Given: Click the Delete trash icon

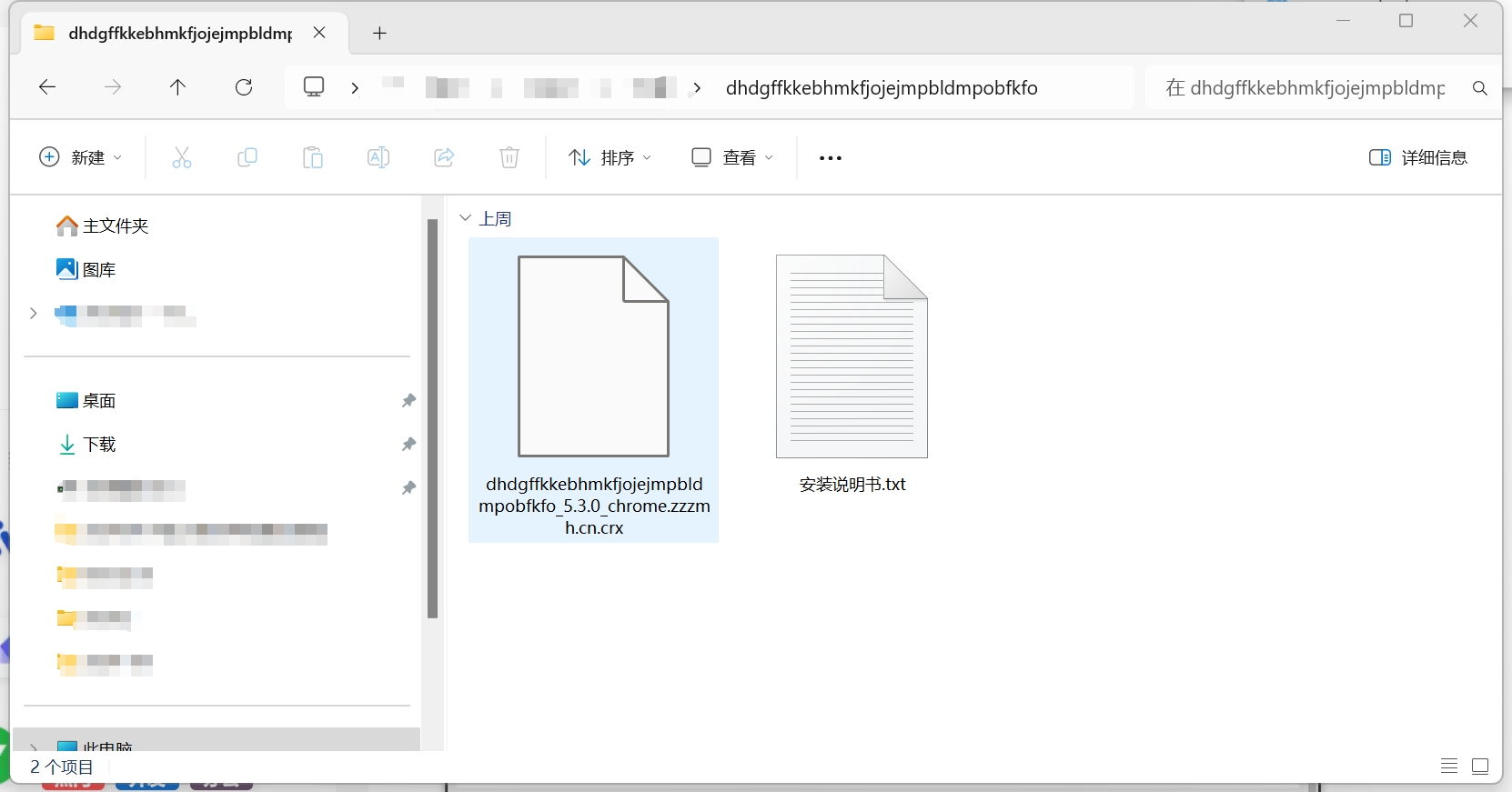Looking at the screenshot, I should click(x=509, y=157).
